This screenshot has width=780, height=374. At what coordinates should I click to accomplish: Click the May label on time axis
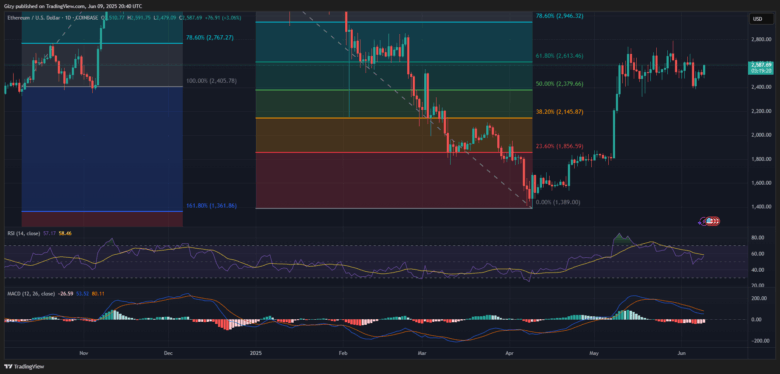[x=593, y=353]
